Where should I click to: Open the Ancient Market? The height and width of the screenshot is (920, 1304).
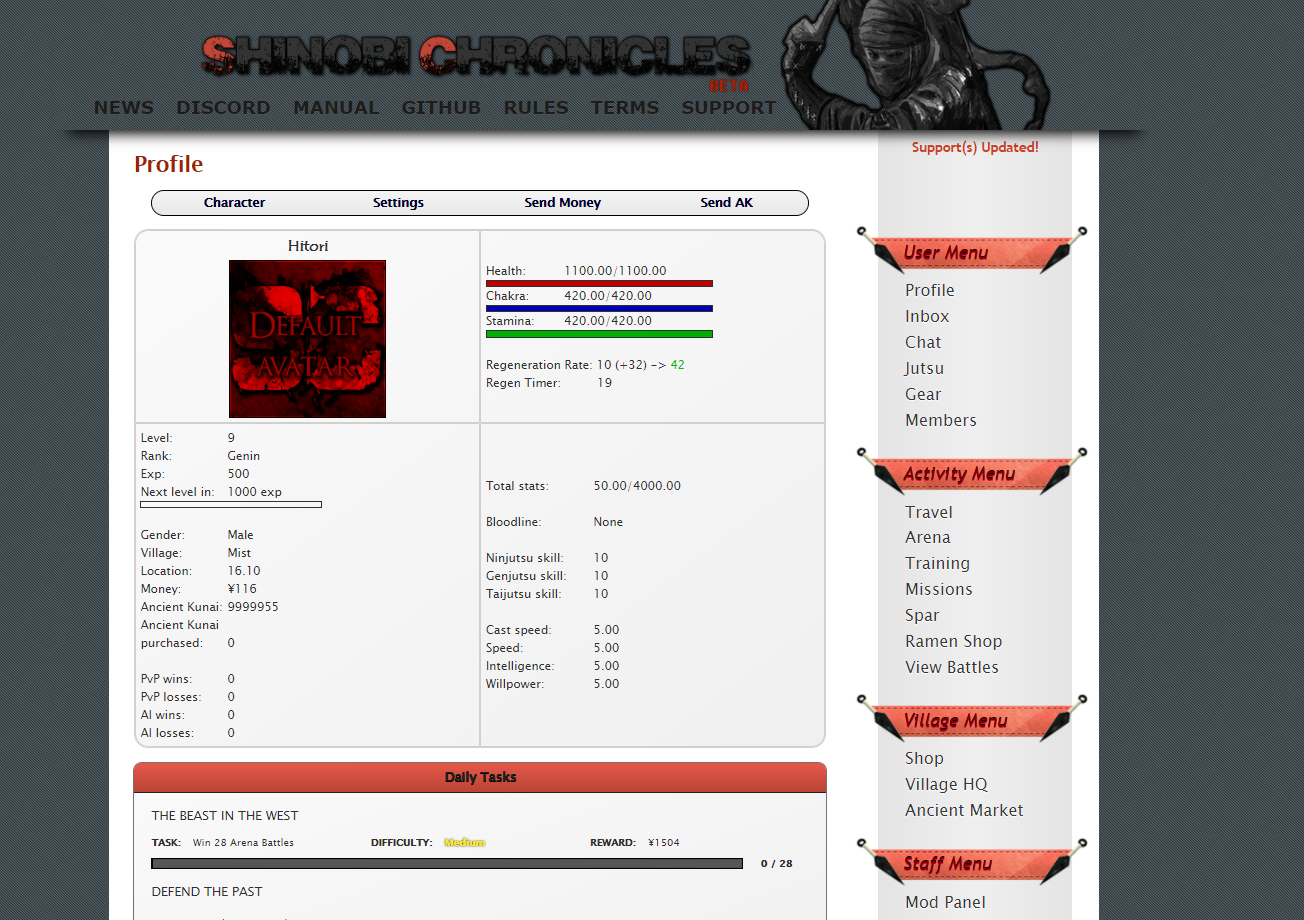(963, 810)
